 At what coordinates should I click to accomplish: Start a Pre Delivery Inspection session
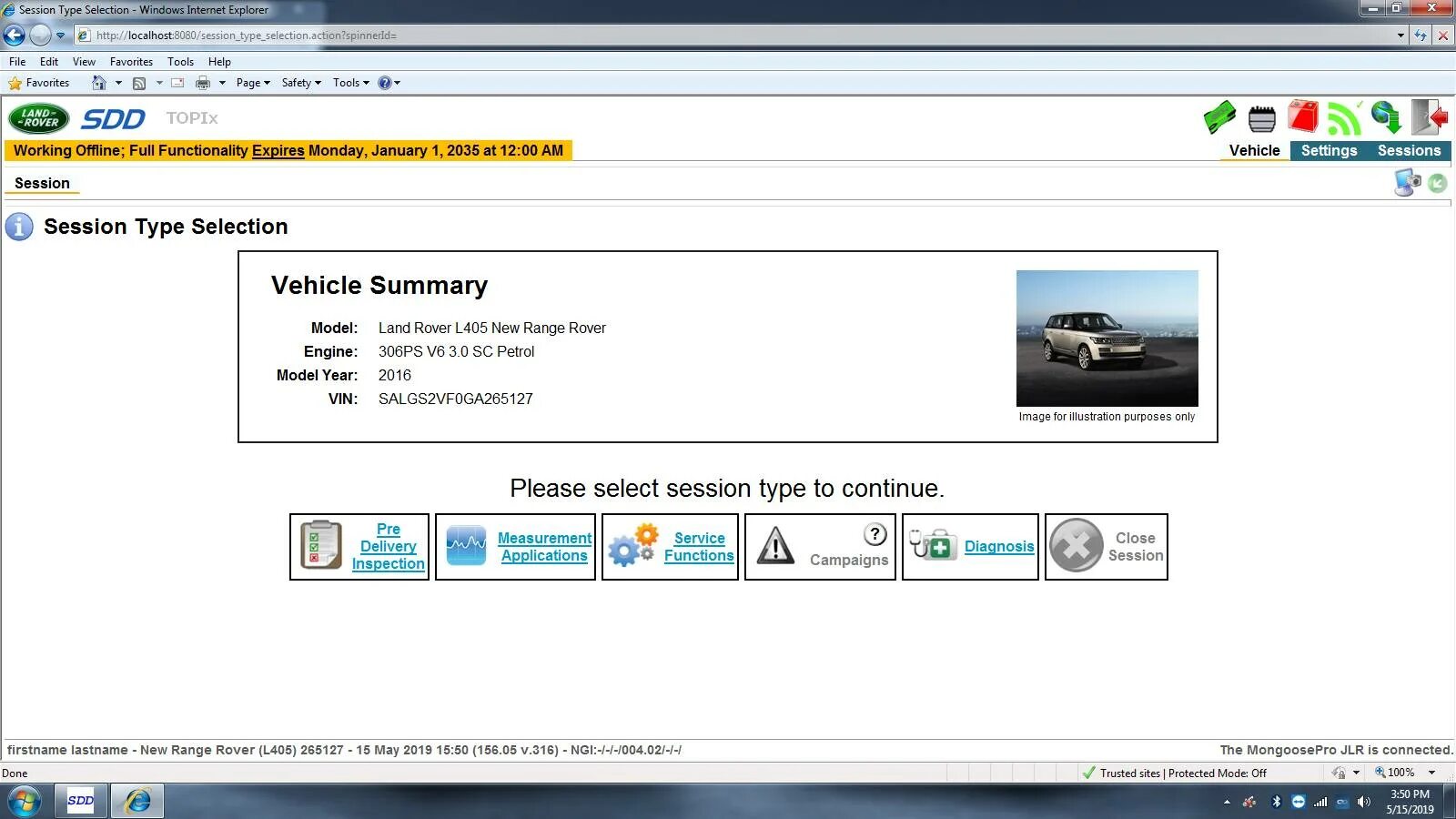[359, 547]
